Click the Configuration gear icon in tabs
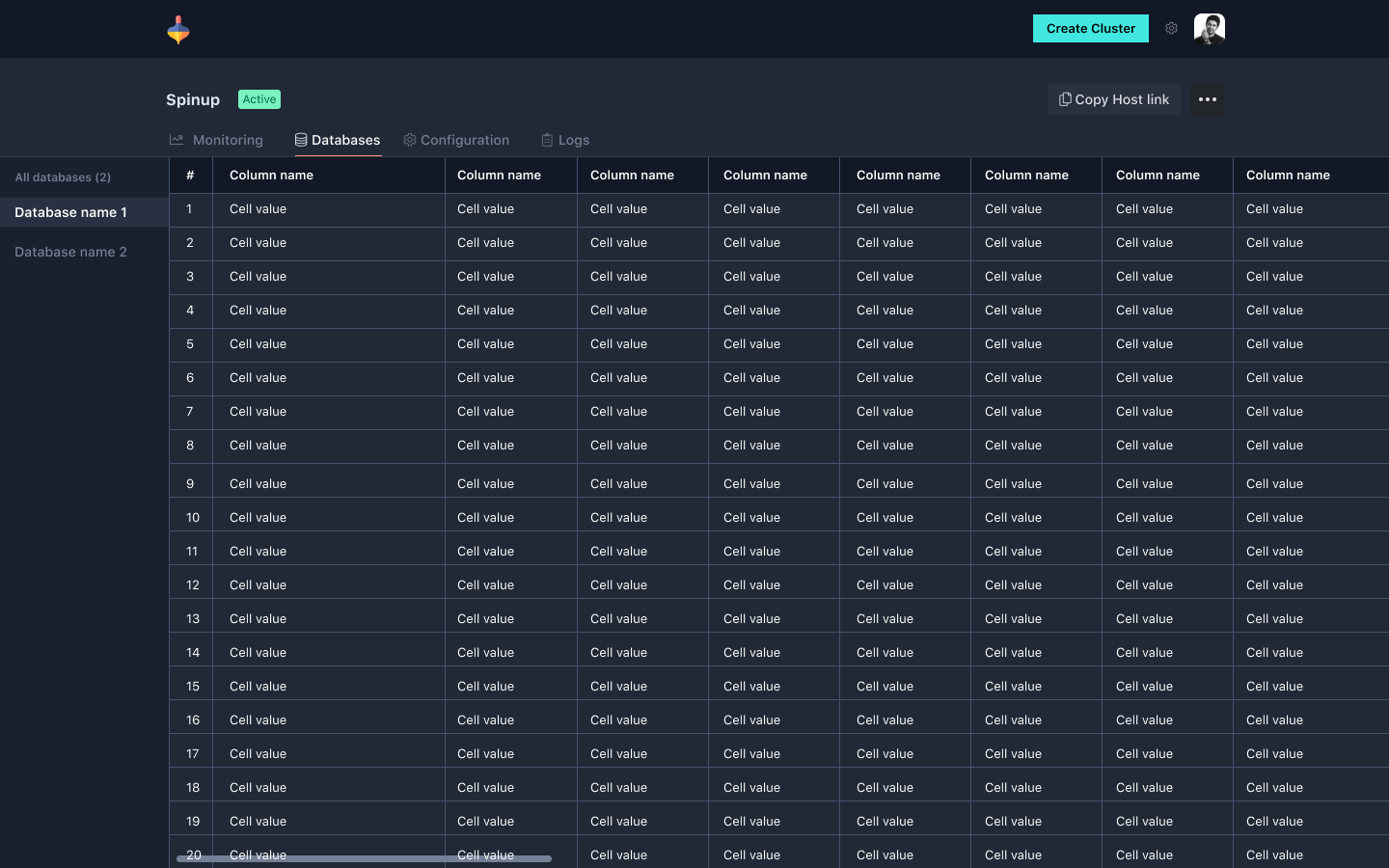This screenshot has height=868, width=1389. (x=410, y=140)
